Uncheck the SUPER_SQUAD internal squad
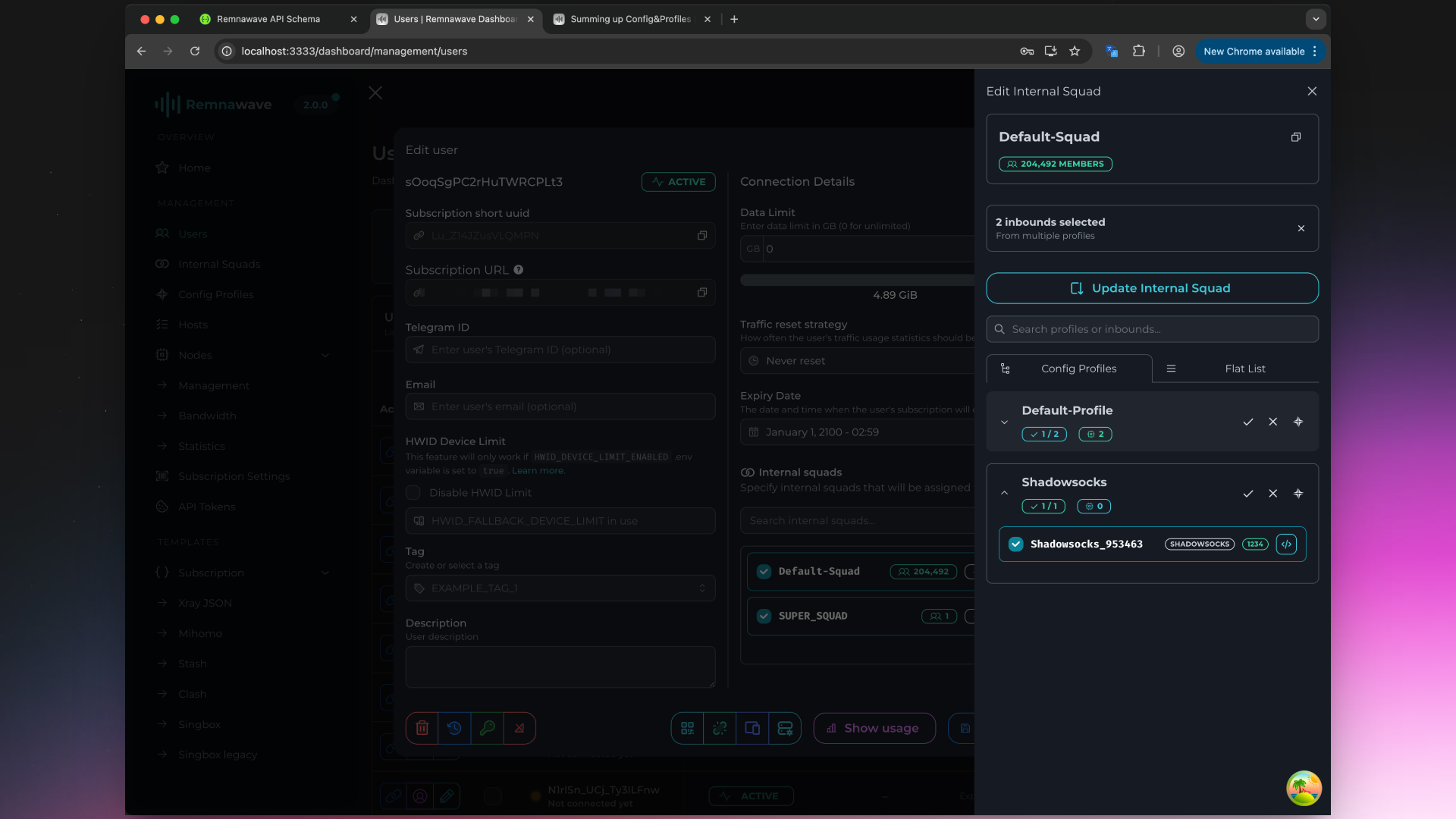Screen dimensions: 1456x819 (x=764, y=616)
